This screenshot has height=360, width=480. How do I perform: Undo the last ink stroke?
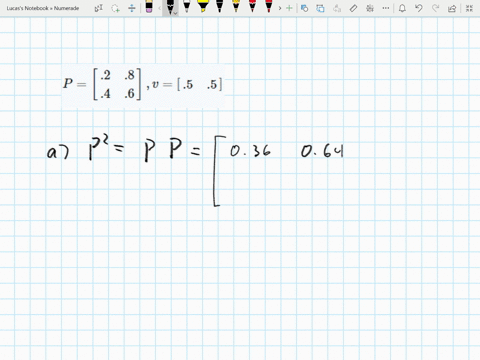(x=419, y=8)
